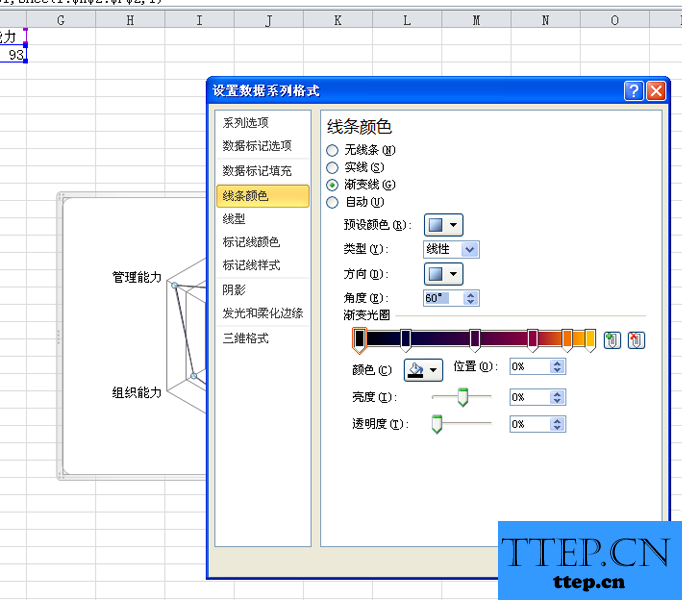682x600 pixels.
Task: Select column K header
Action: 338,20
